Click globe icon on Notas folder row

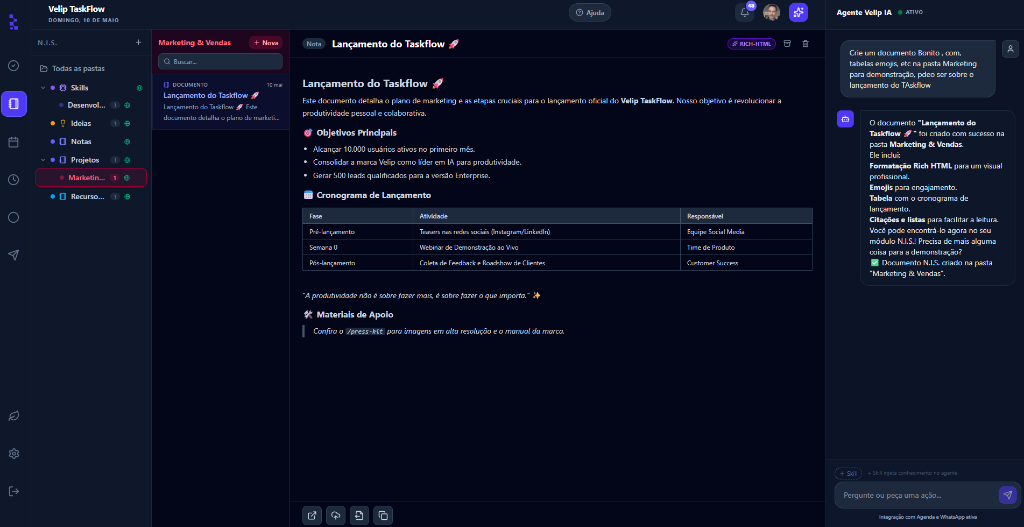(127, 142)
